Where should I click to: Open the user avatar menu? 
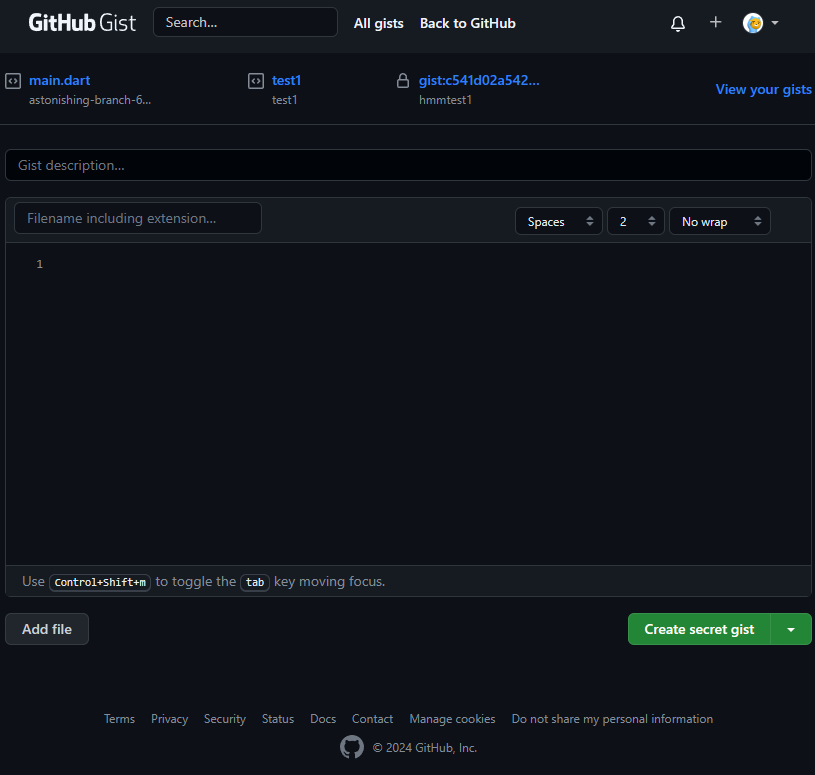[753, 23]
